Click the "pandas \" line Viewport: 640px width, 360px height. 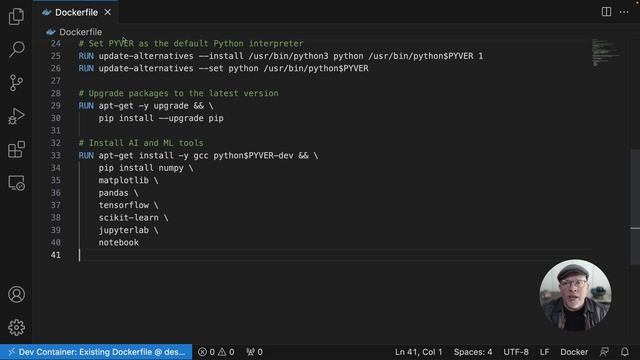118,193
